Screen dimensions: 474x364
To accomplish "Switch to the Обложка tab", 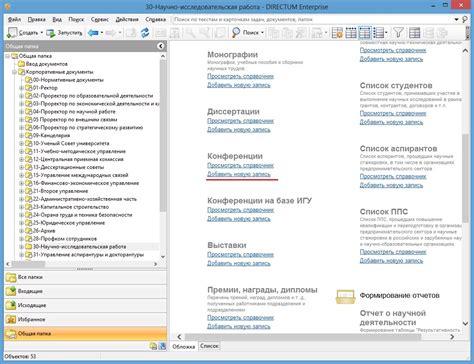I will (x=184, y=346).
